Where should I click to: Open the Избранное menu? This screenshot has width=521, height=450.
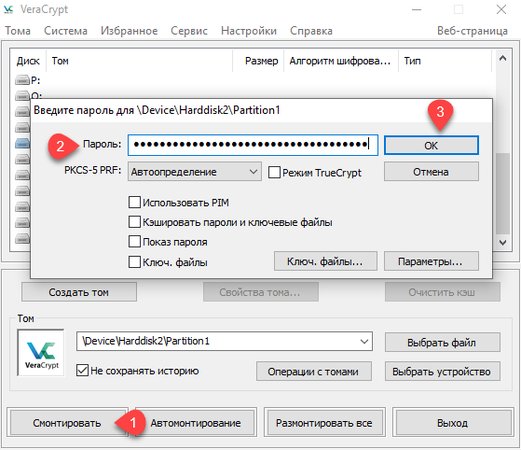[129, 31]
